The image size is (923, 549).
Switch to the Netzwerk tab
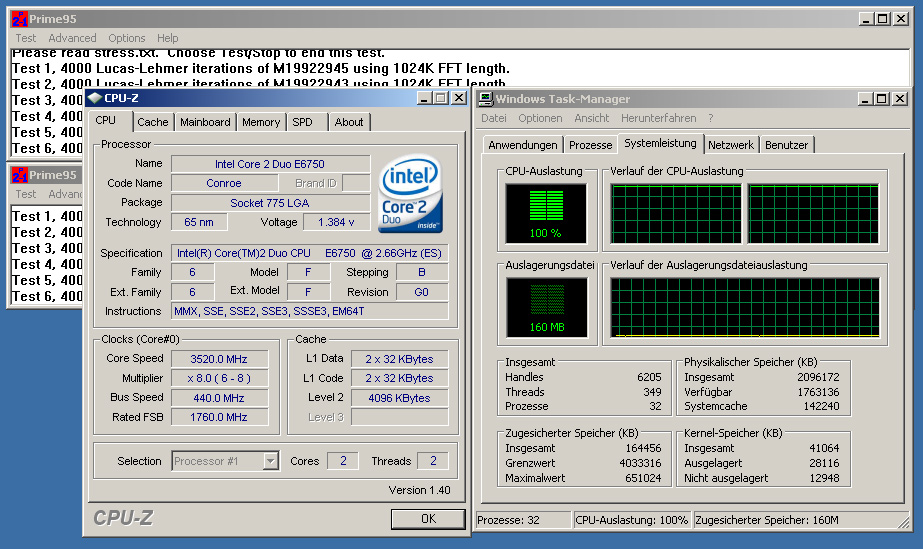[731, 145]
